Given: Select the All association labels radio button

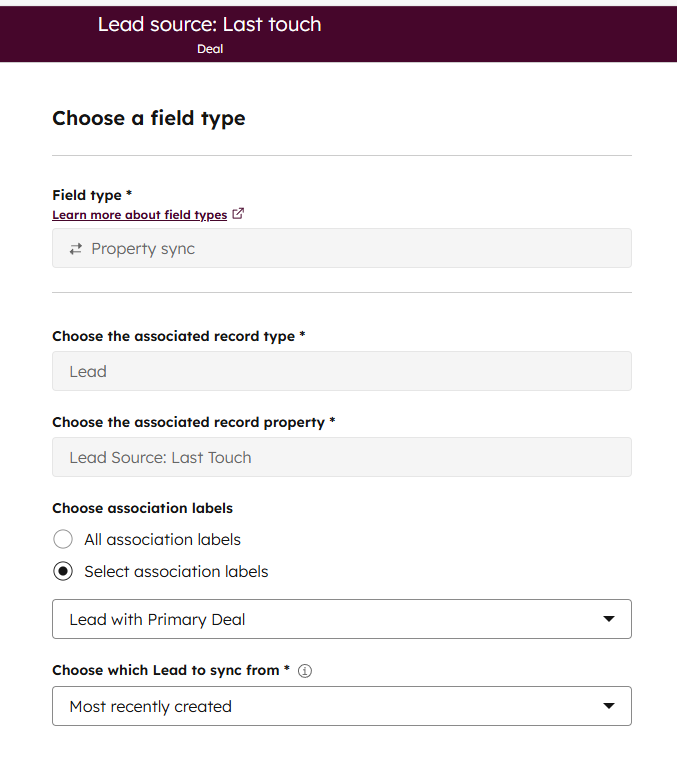Looking at the screenshot, I should tap(63, 540).
